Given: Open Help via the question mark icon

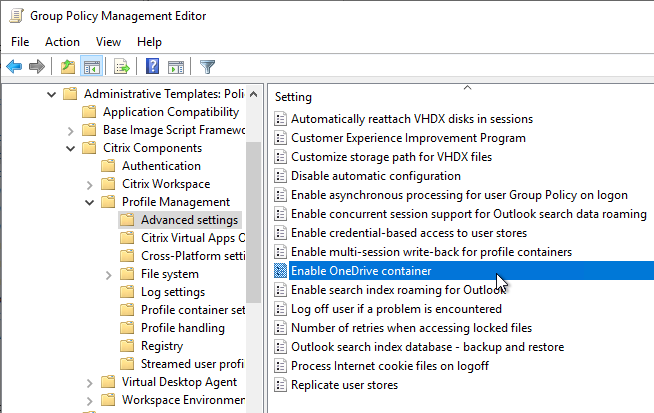Looking at the screenshot, I should 152,67.
